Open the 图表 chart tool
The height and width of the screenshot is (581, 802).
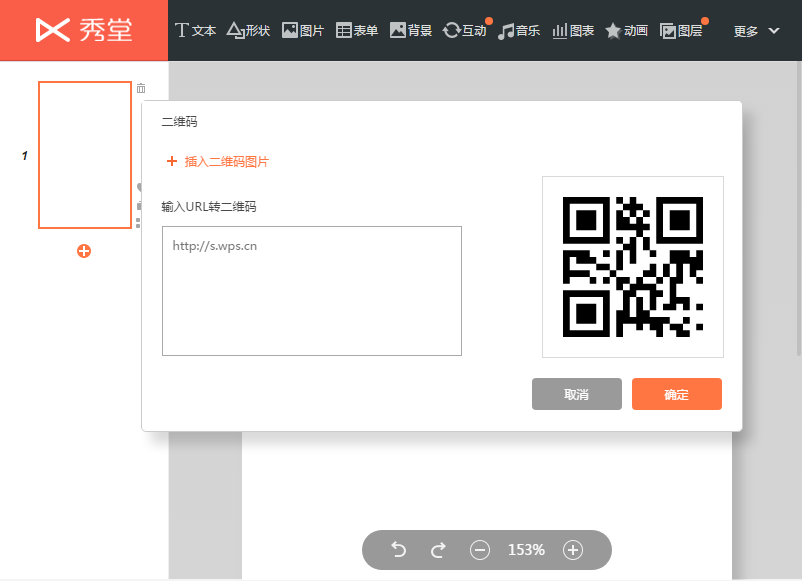coord(573,31)
